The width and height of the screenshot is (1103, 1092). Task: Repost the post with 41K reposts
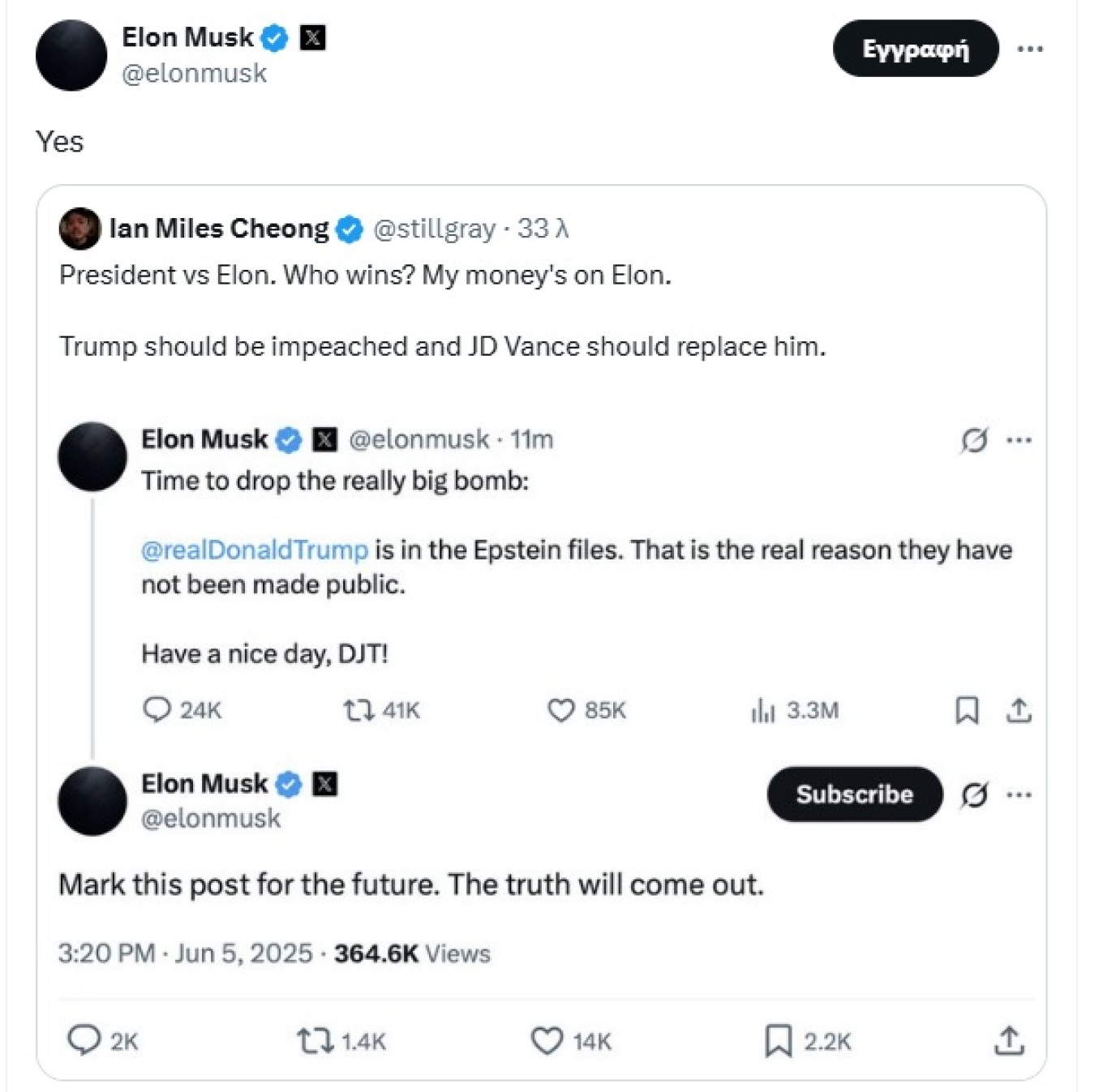(x=358, y=711)
